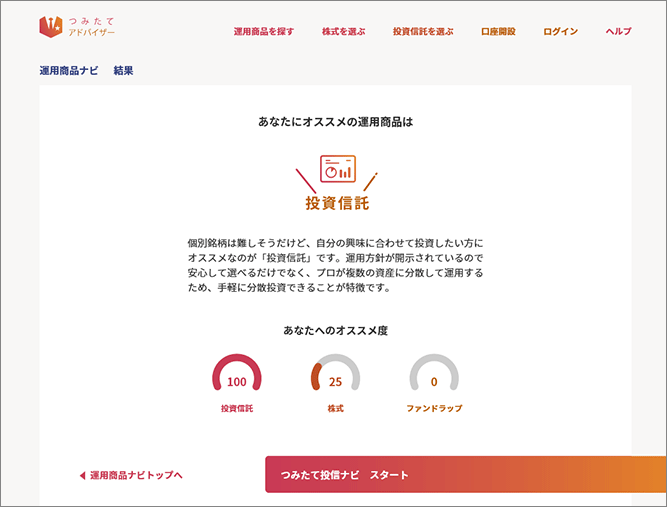Click the つみたてアドバイザー brand text

pyautogui.click(x=98, y=27)
